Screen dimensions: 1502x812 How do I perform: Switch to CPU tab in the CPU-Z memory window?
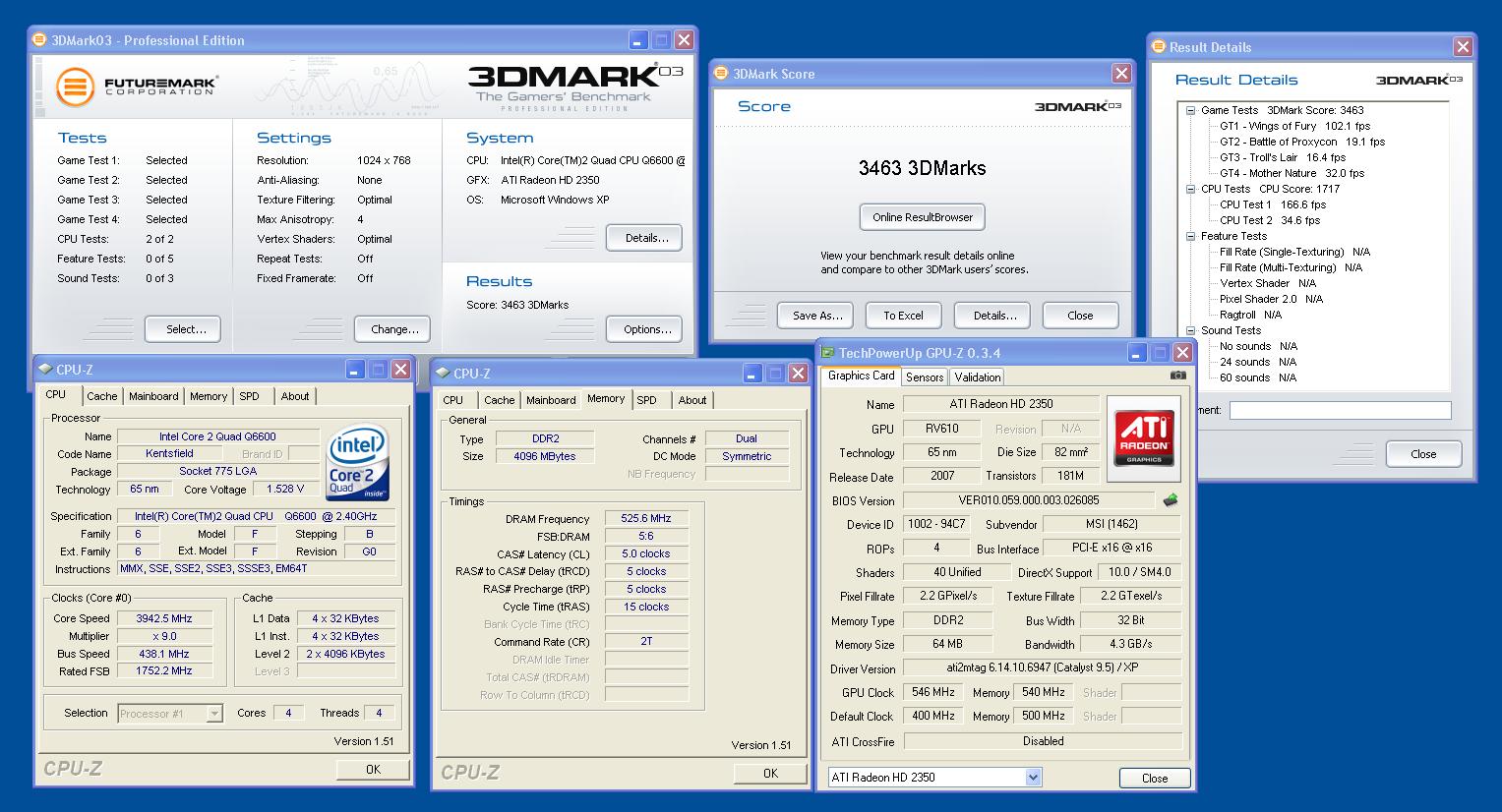452,400
